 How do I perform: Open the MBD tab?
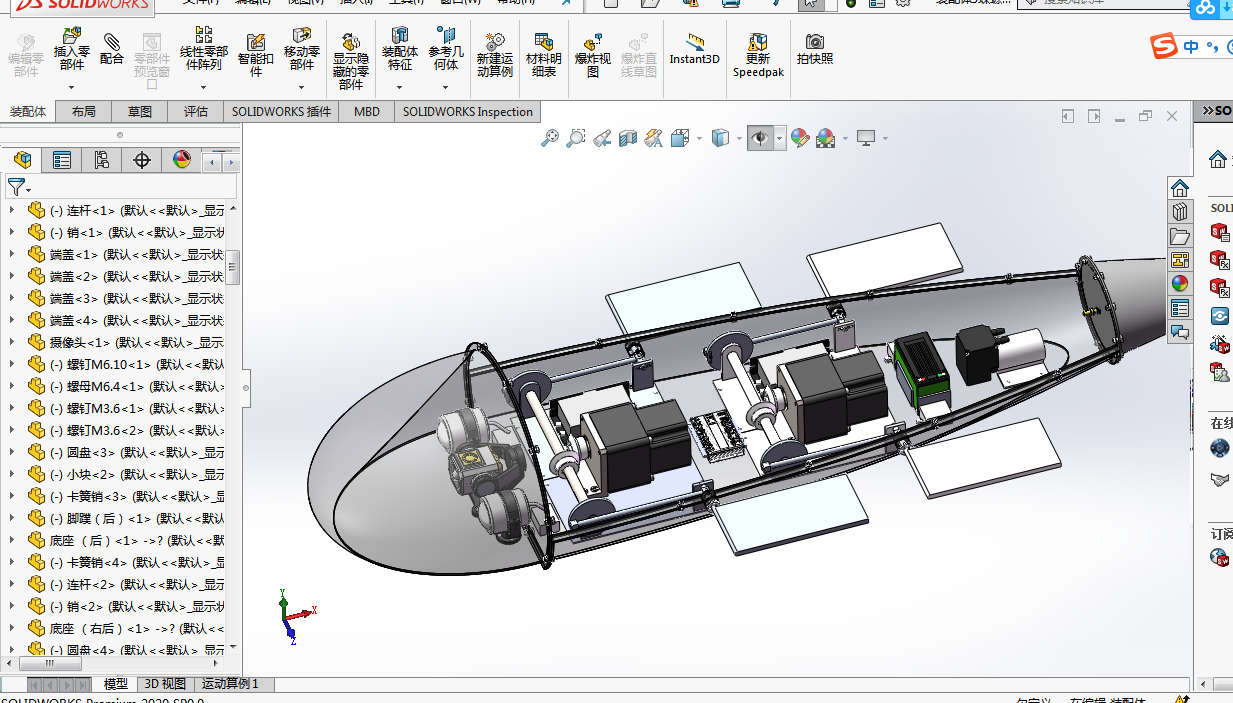(x=367, y=112)
